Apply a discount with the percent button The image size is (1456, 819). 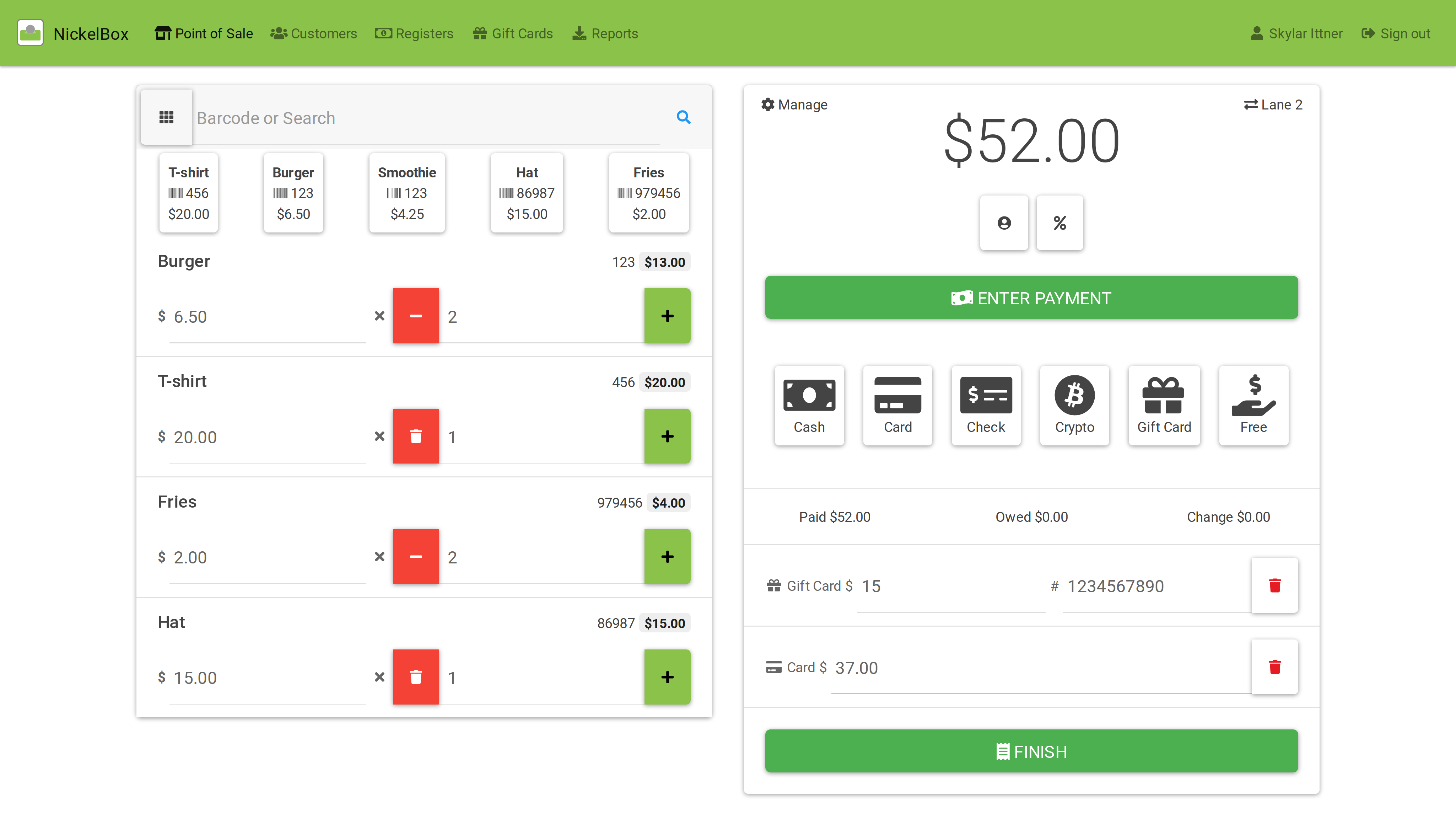[x=1060, y=223]
